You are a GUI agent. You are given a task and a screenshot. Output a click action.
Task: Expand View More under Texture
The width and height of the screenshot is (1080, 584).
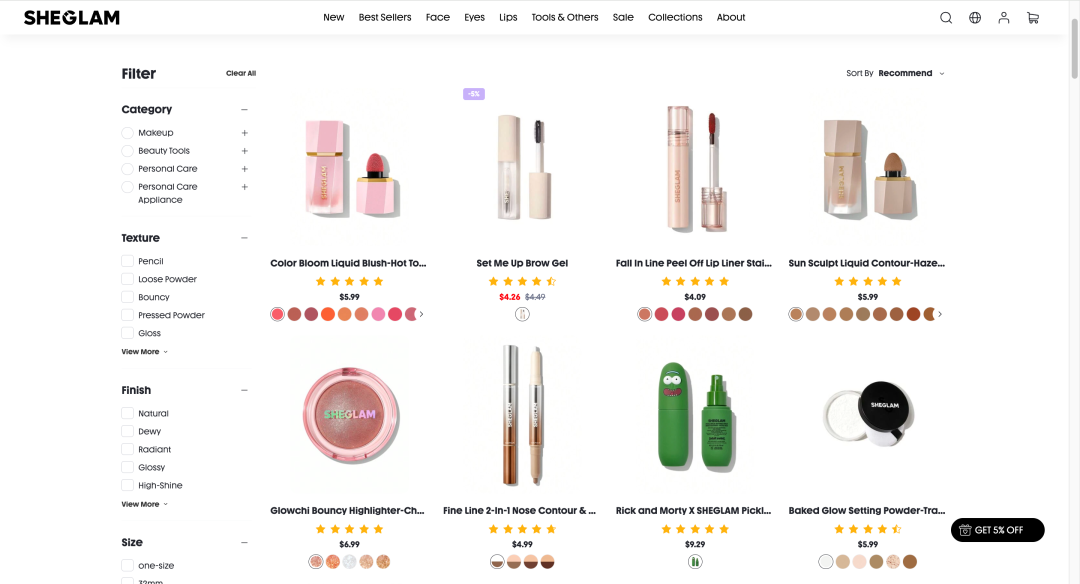coord(145,352)
